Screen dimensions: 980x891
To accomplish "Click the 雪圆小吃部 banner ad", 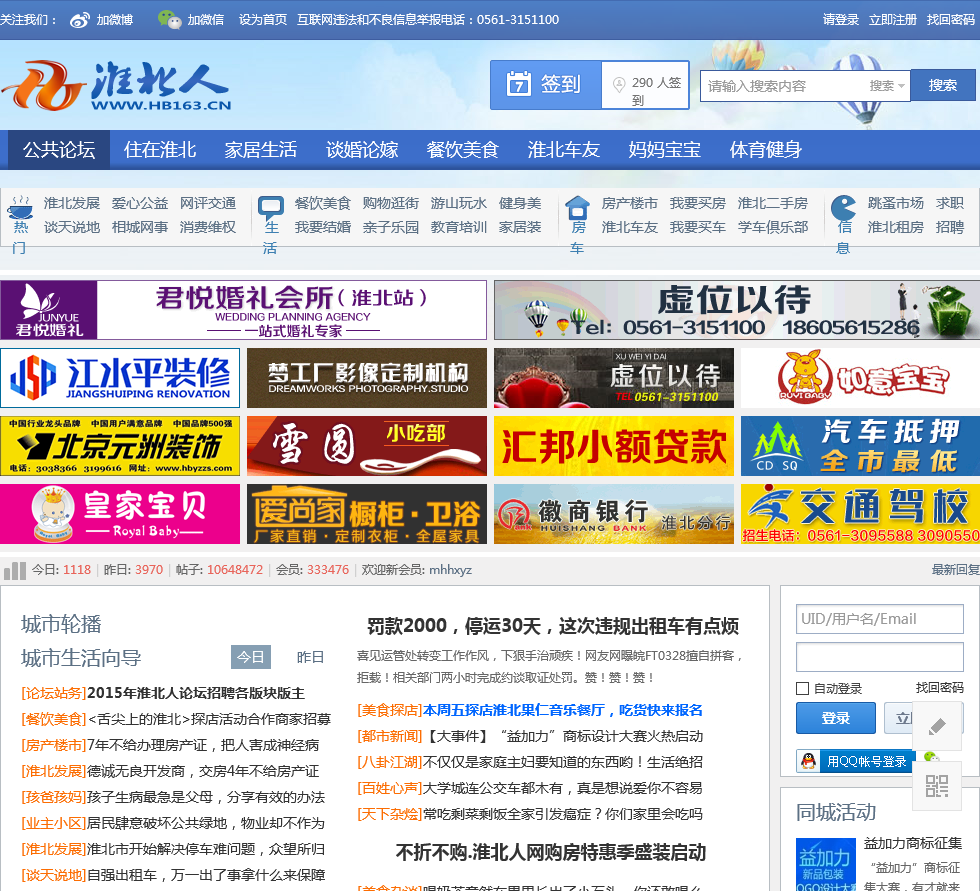I will 367,446.
